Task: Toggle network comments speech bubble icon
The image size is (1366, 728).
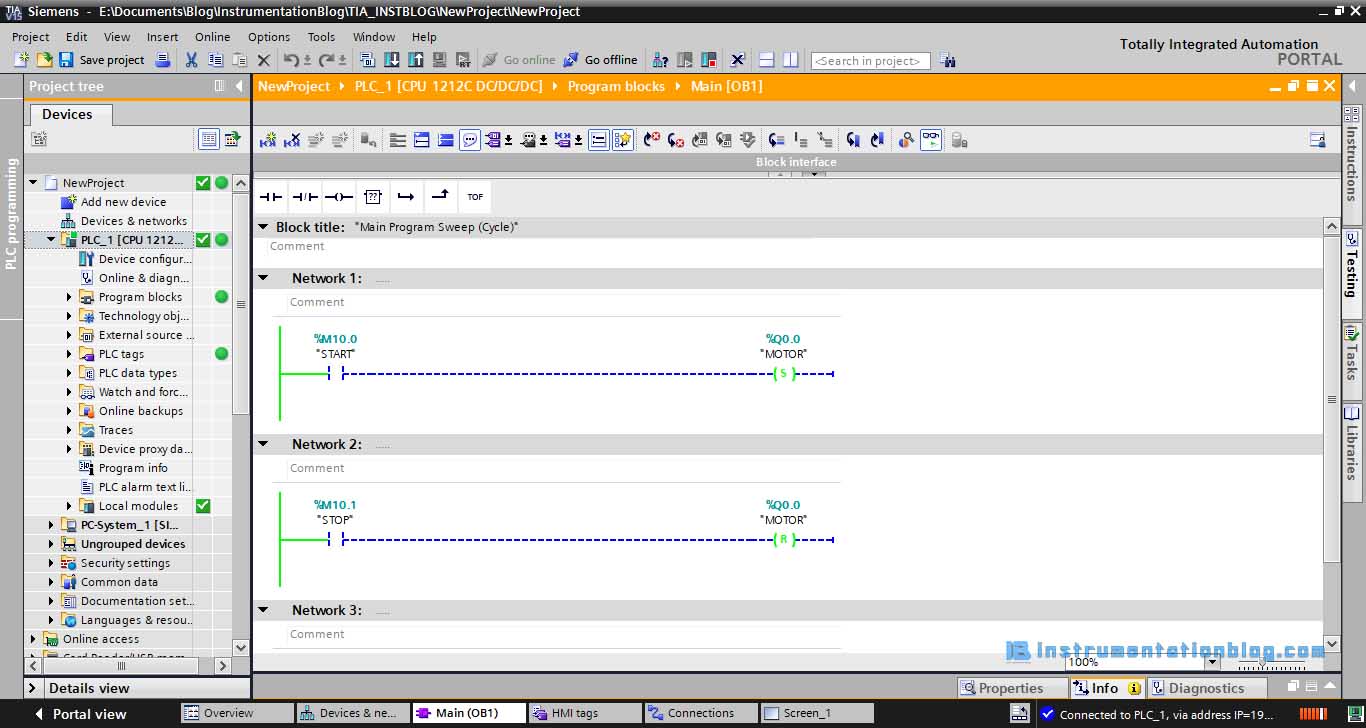Action: pyautogui.click(x=470, y=140)
